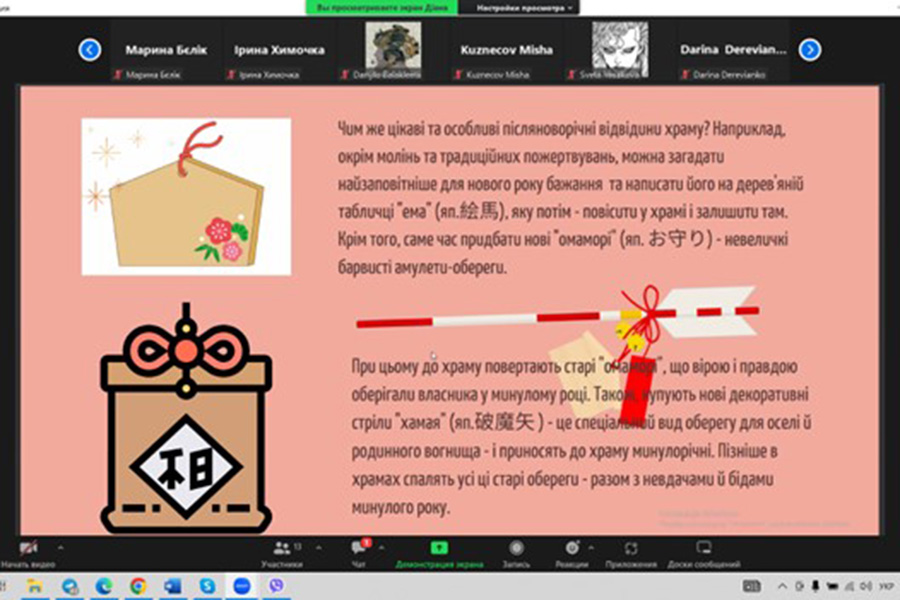This screenshot has width=900, height=600.
Task: Expand the caret next to Chat
Action: [382, 548]
